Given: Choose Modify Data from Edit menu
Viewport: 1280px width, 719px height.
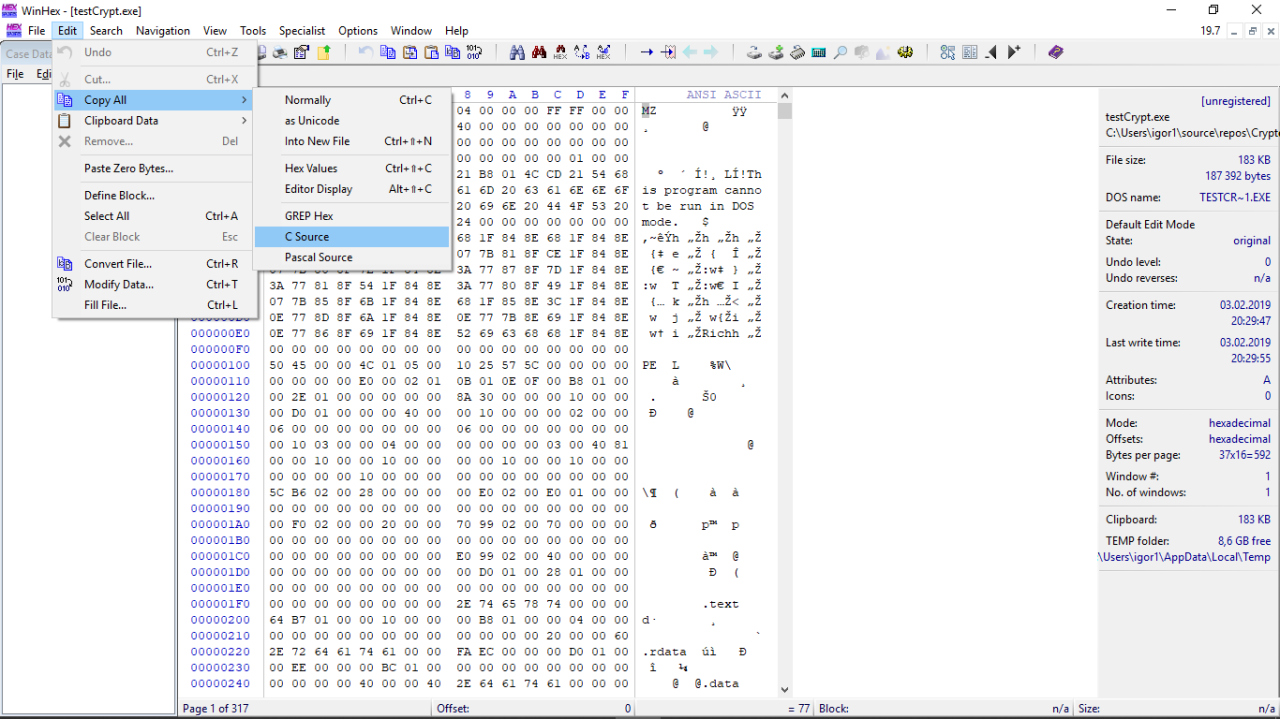Looking at the screenshot, I should tap(118, 285).
